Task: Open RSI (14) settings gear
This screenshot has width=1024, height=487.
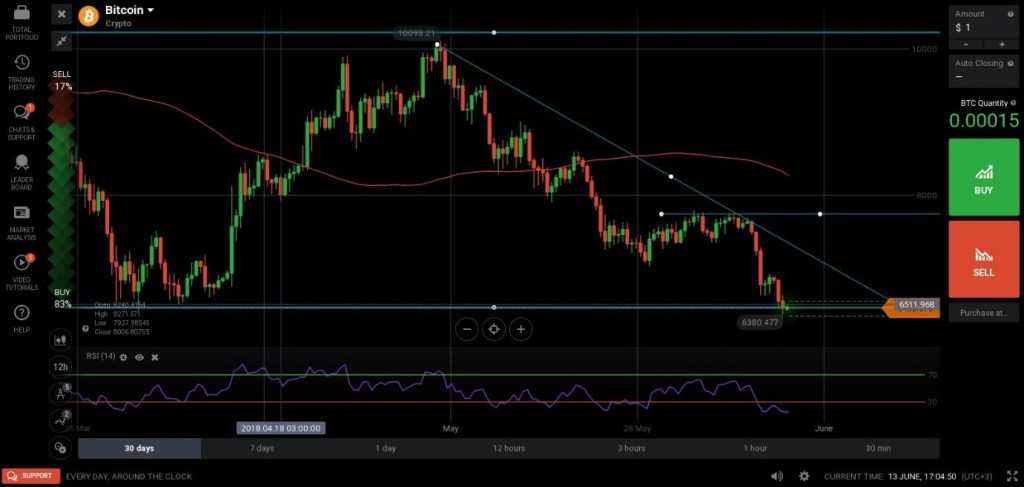Action: tap(123, 357)
